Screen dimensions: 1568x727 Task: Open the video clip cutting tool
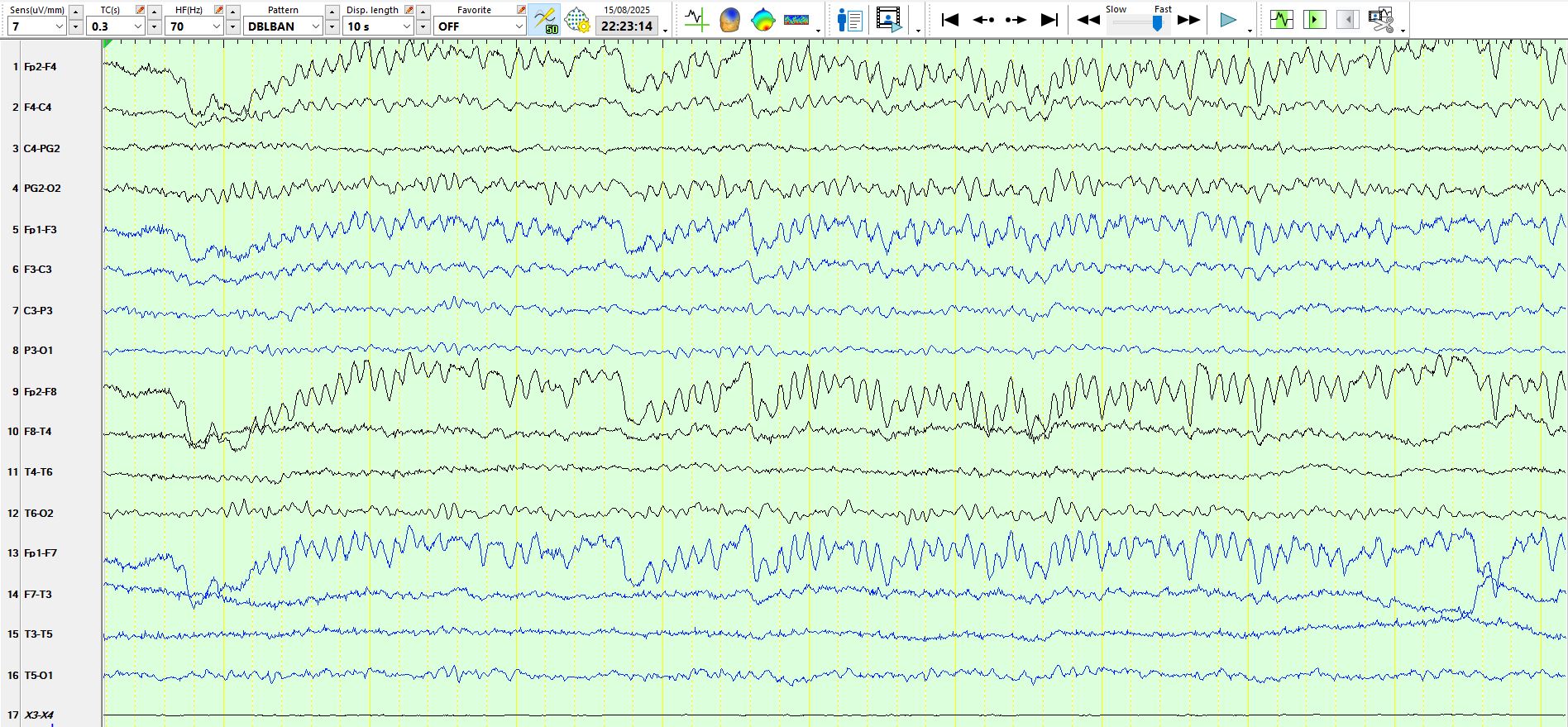pyautogui.click(x=1380, y=20)
